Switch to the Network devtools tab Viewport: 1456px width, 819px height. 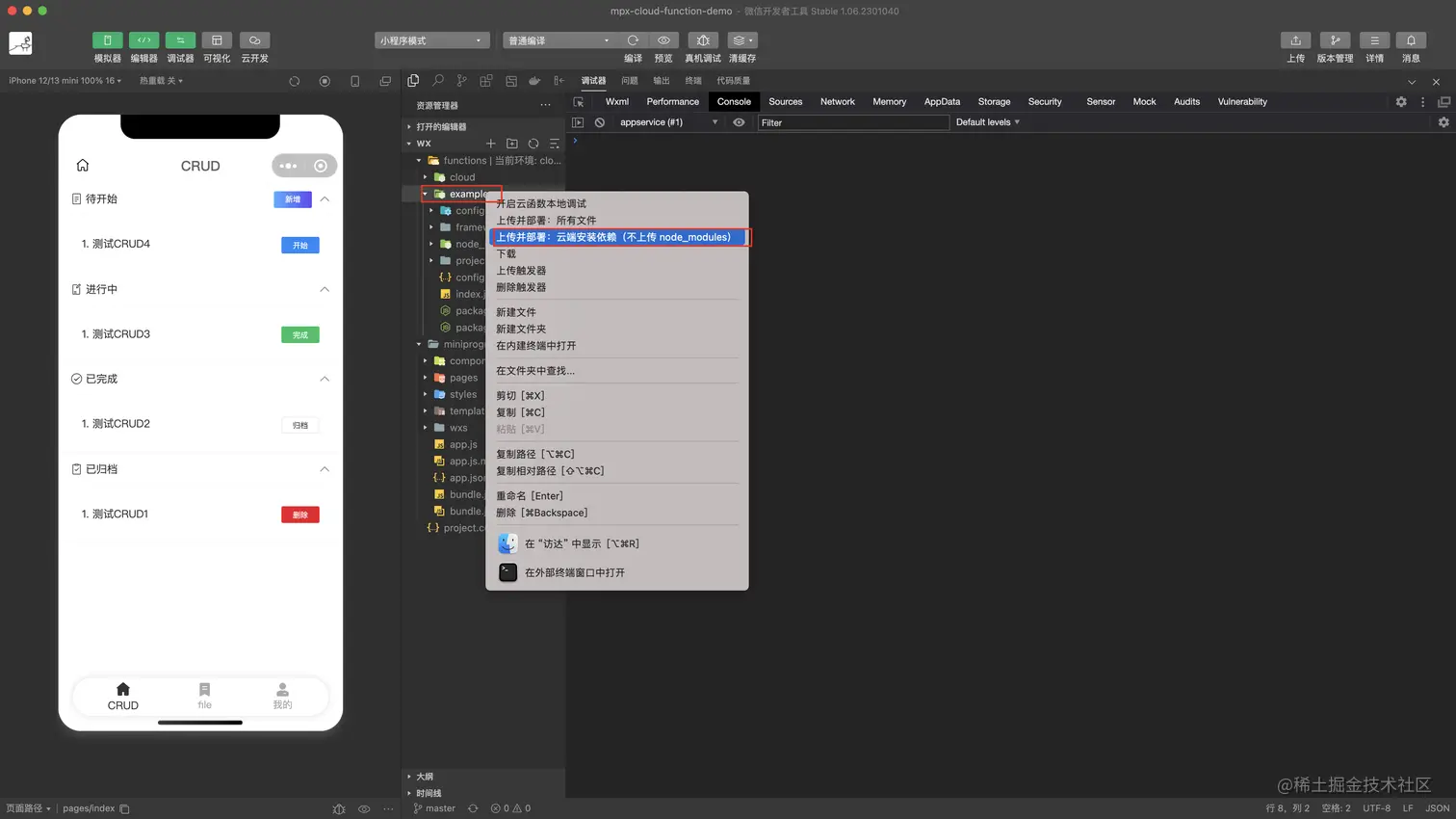(x=838, y=101)
